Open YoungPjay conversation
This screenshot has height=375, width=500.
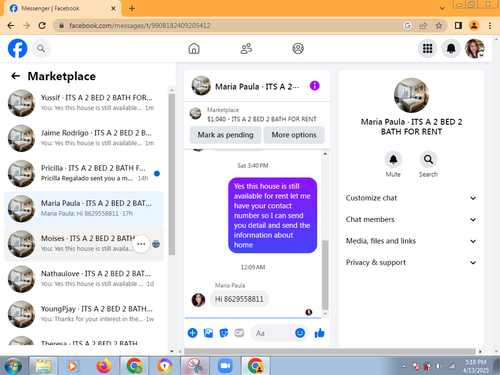(x=84, y=314)
